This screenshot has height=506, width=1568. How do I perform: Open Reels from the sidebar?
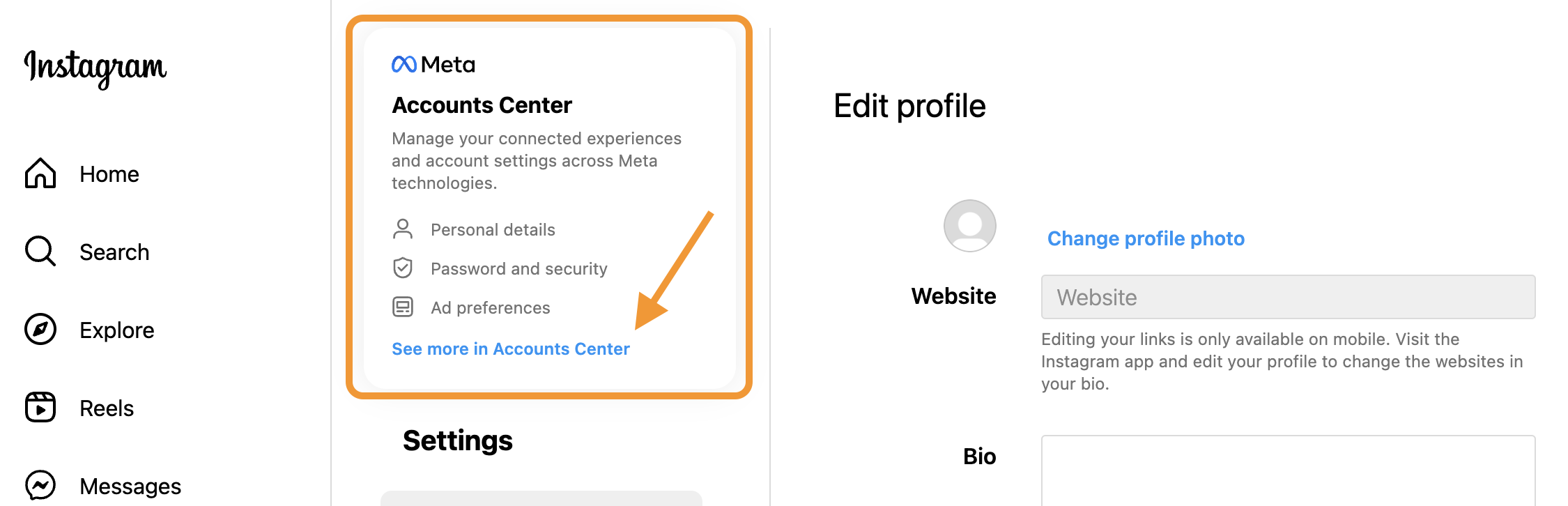(x=107, y=408)
